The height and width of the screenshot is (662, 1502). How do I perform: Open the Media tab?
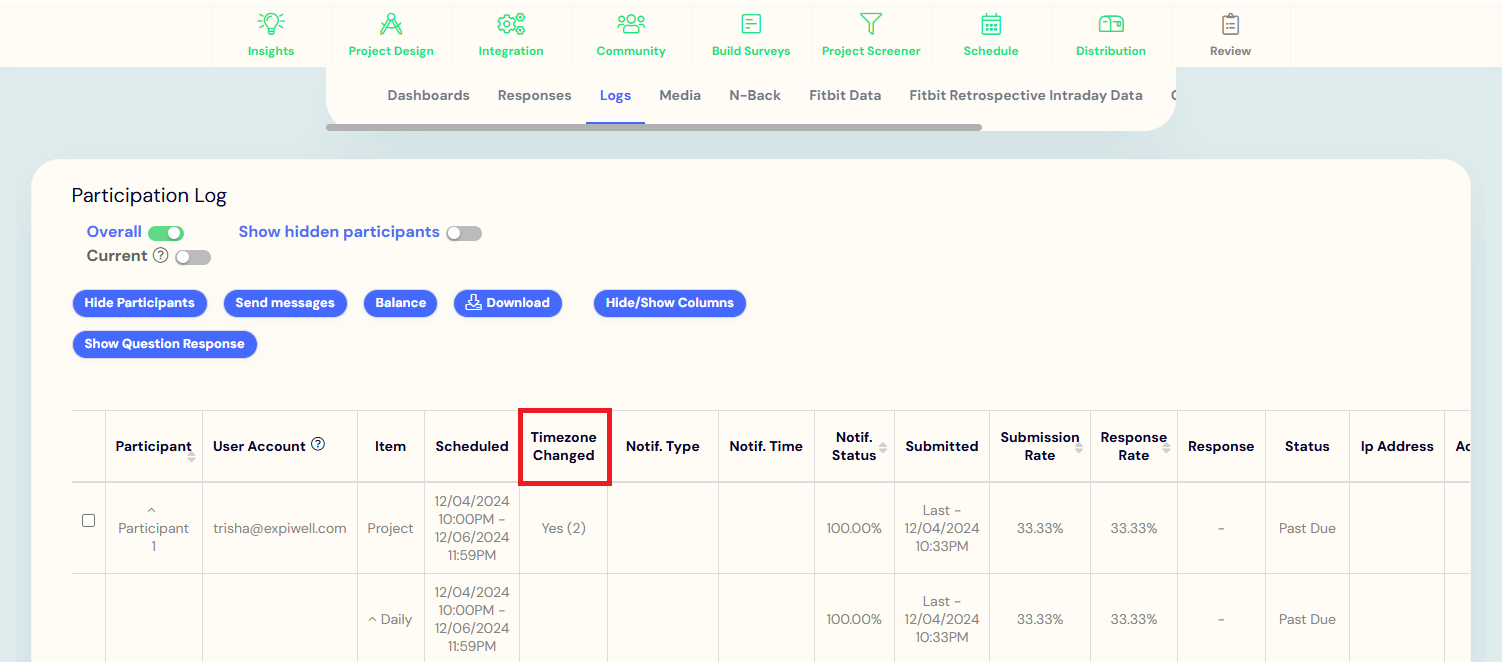(680, 96)
